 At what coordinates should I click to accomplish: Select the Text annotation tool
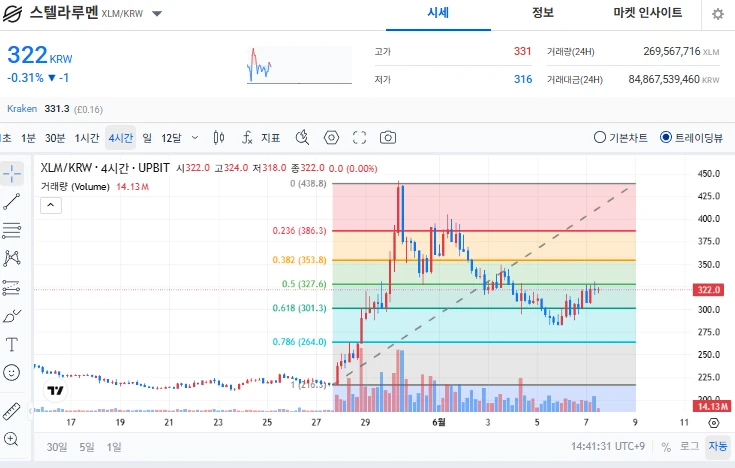click(12, 345)
